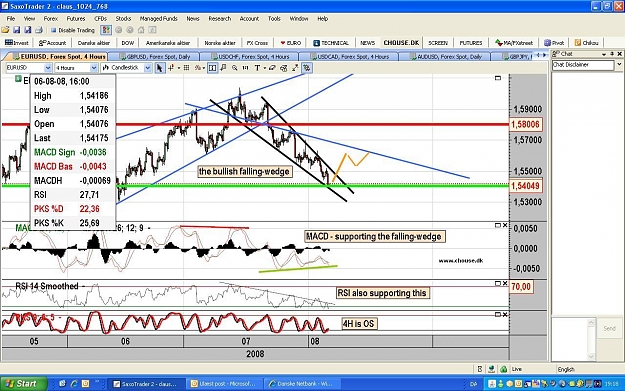The image size is (625, 391).
Task: Open the Chat Disclaimer dropdown
Action: coord(619,65)
